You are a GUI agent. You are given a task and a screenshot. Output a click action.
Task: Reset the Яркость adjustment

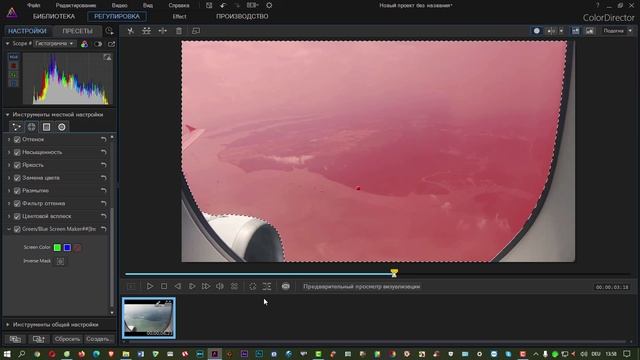tap(104, 165)
